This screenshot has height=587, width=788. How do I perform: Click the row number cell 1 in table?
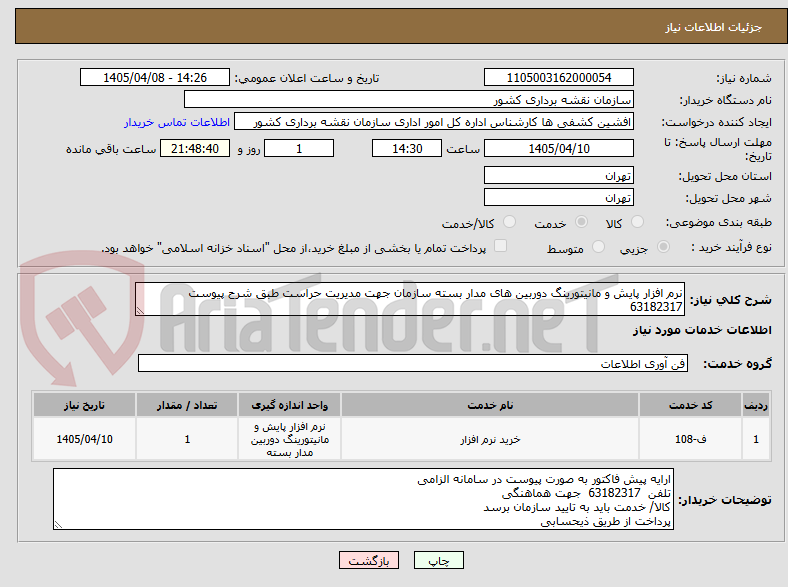tap(756, 439)
